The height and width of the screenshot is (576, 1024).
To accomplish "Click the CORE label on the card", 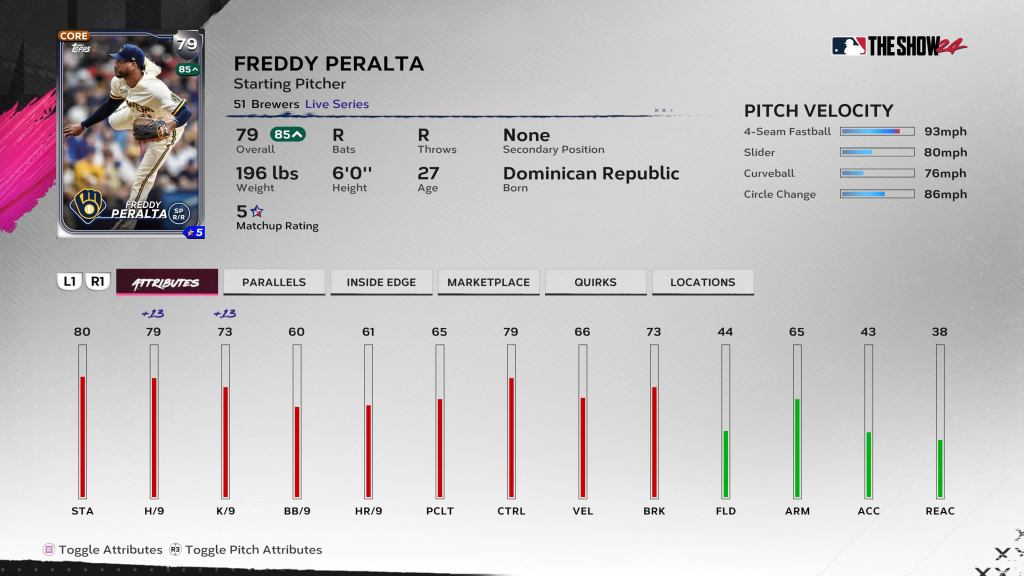I will click(74, 36).
